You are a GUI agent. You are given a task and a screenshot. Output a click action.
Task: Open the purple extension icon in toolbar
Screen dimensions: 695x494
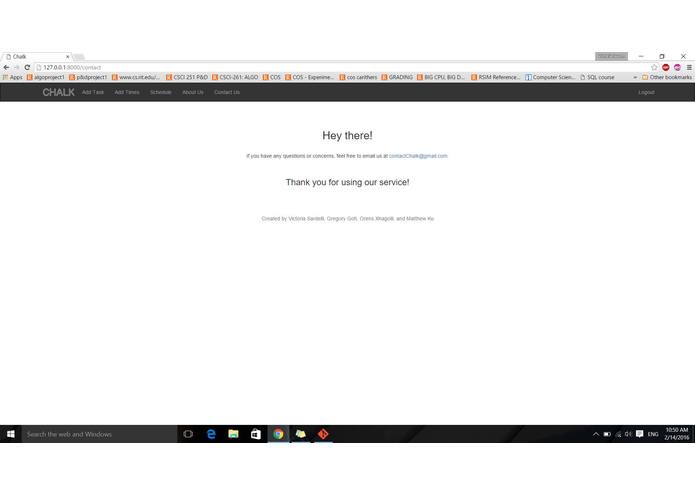point(677,67)
